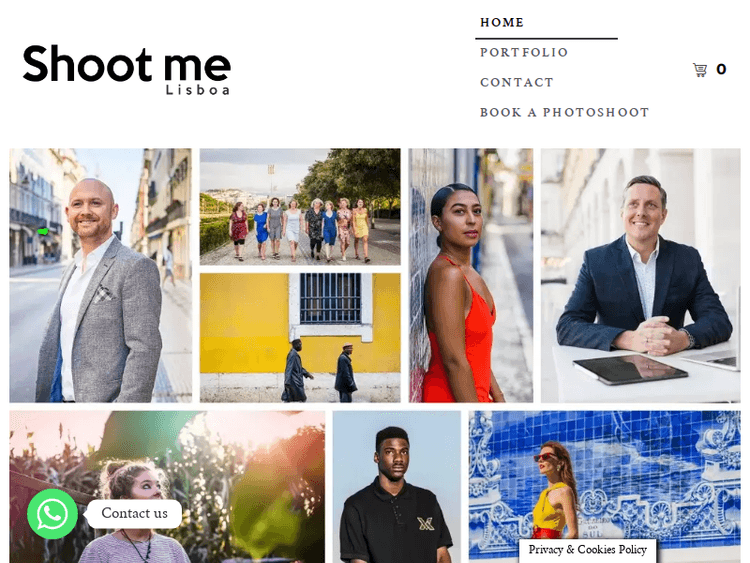750x563 pixels.
Task: Open Book a Photoshoot link
Action: click(x=564, y=112)
